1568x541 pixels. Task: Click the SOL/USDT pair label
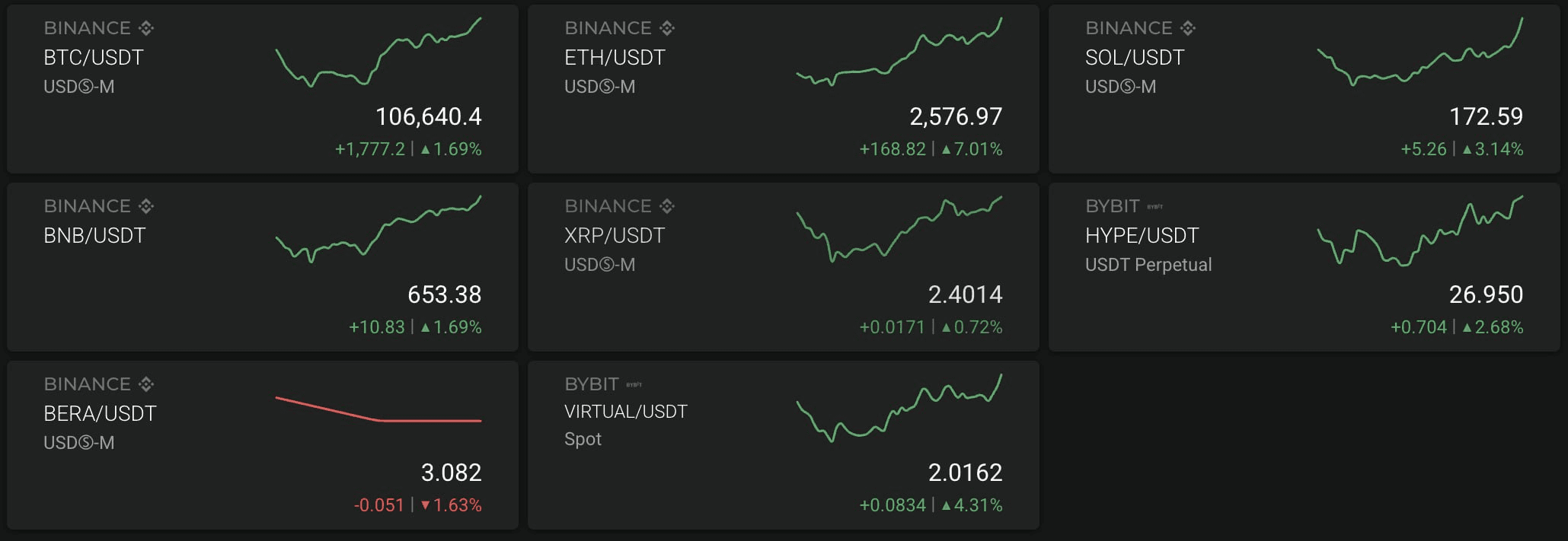1133,57
